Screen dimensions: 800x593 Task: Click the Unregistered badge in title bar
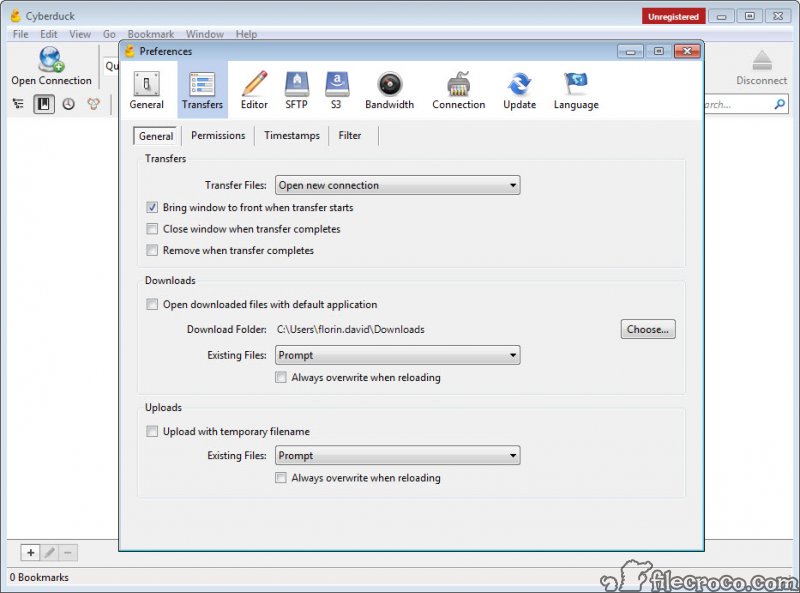pyautogui.click(x=673, y=16)
